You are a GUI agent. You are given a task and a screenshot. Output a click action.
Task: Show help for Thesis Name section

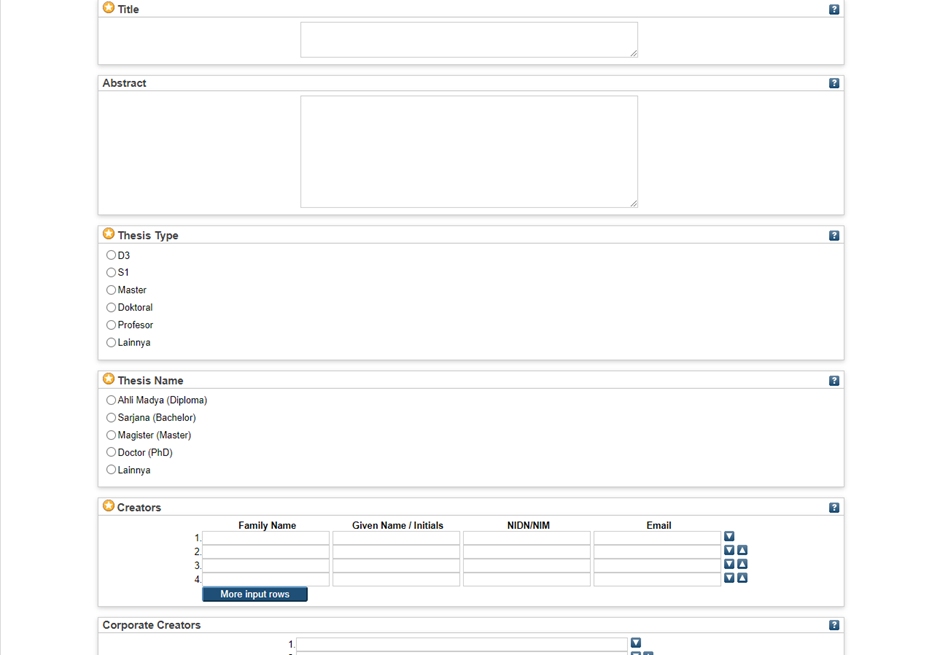834,381
